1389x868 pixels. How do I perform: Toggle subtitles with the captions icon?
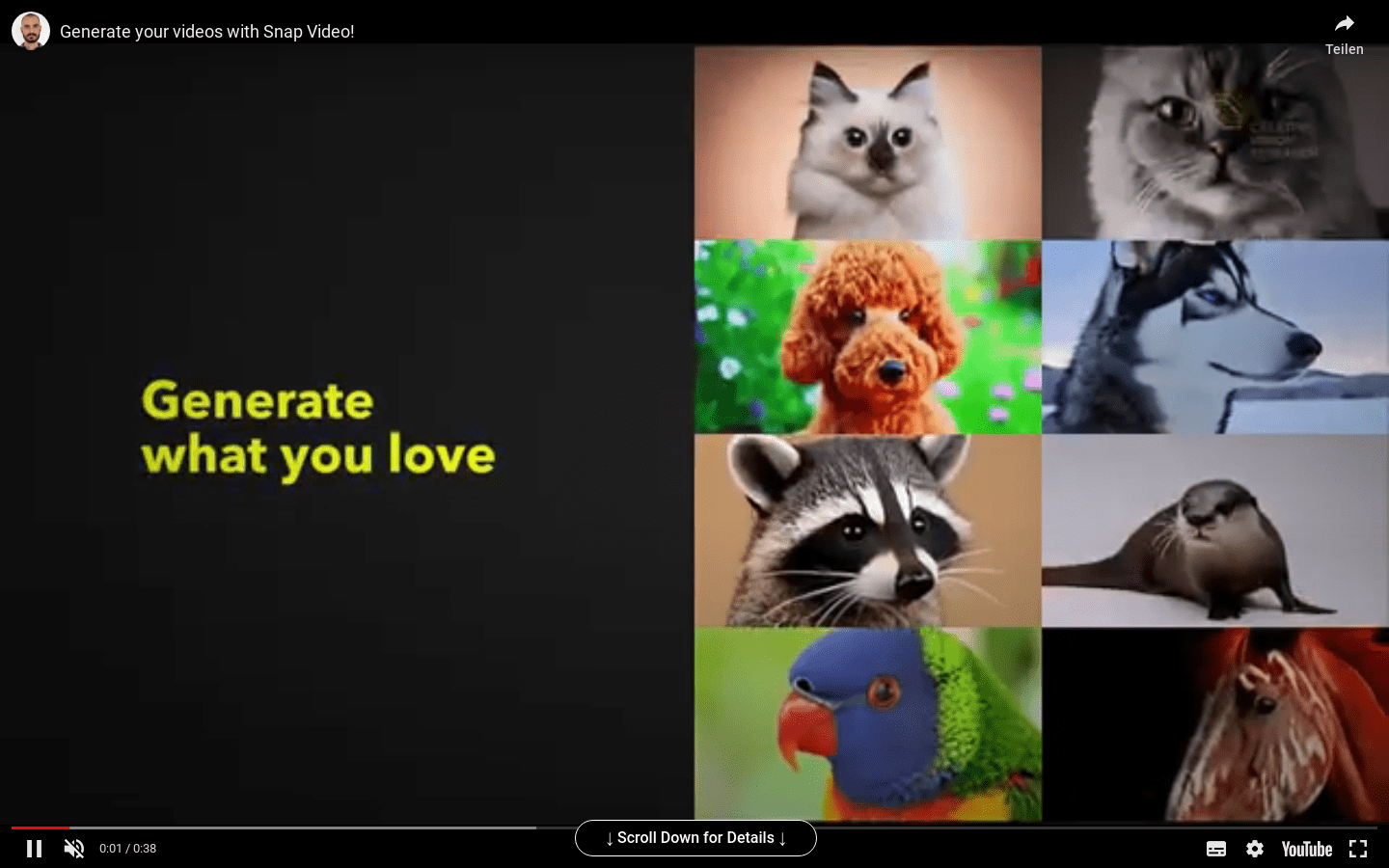(x=1216, y=849)
